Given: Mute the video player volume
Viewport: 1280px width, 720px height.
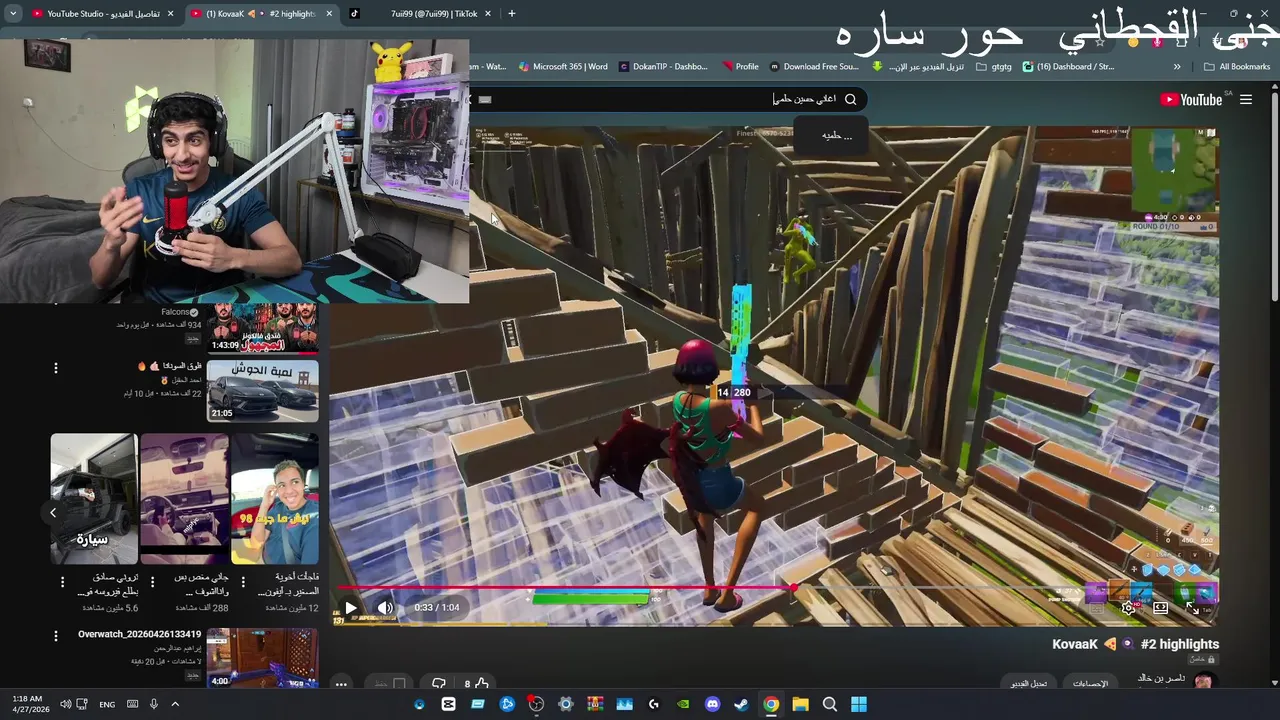Looking at the screenshot, I should pos(385,607).
